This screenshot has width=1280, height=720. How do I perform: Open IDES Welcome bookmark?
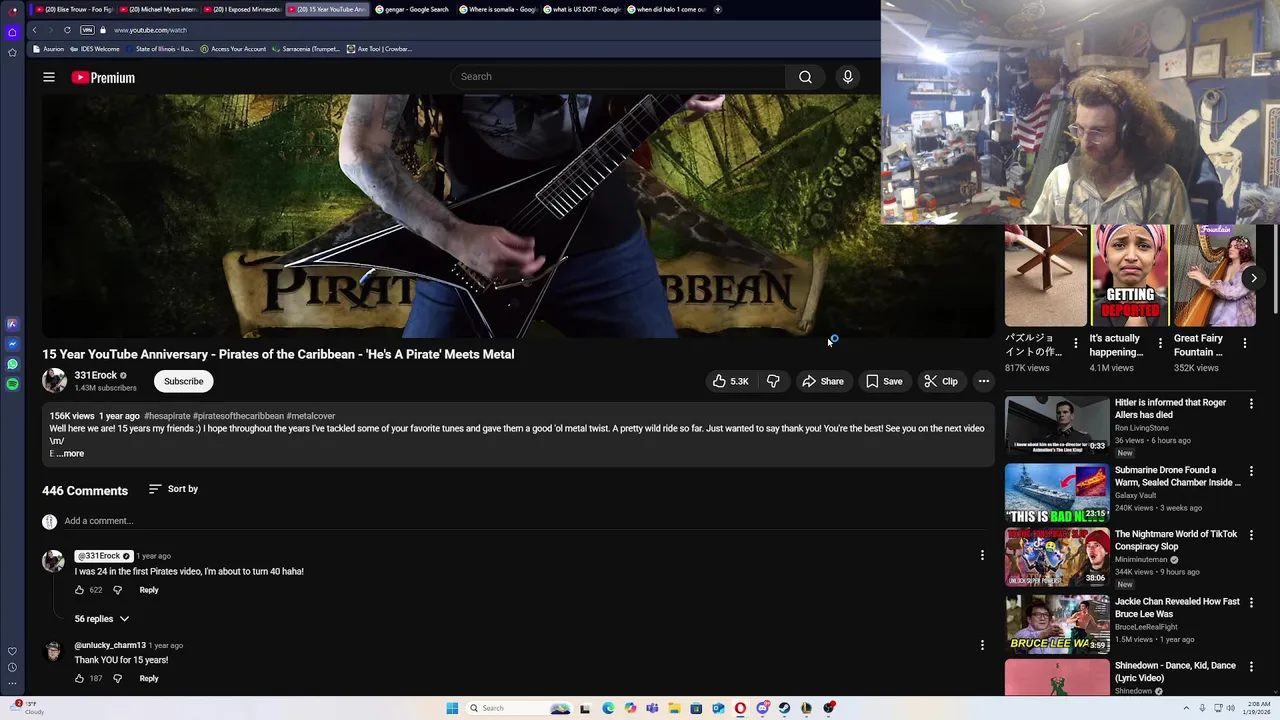click(94, 49)
